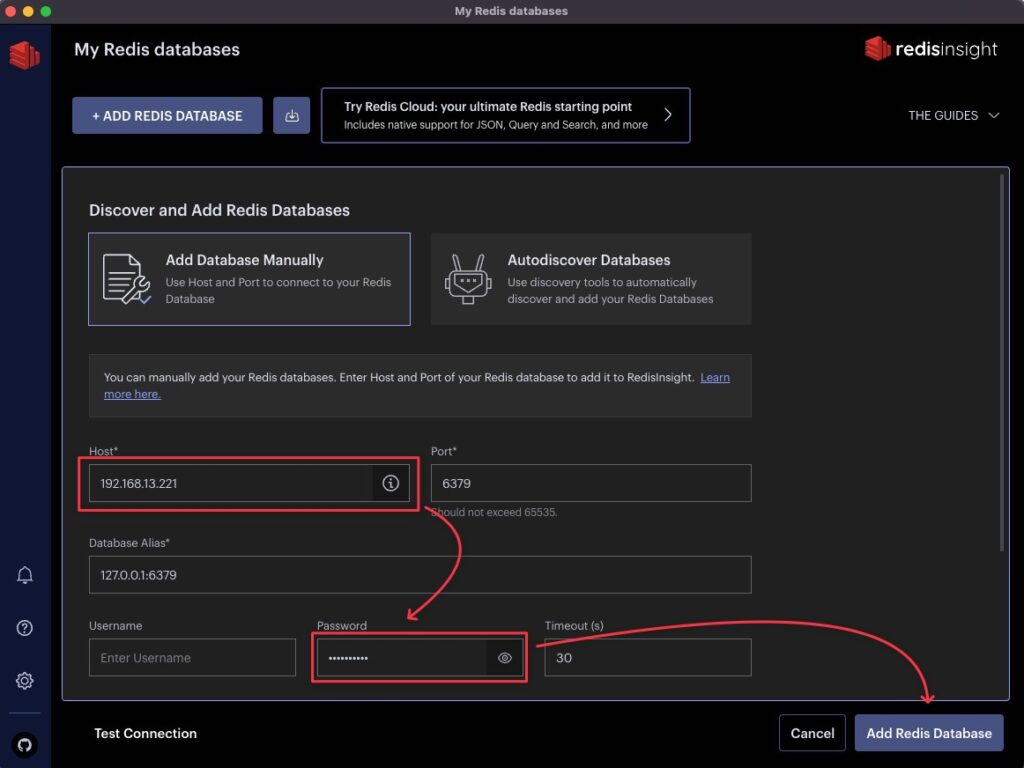Screen dimensions: 1024x768
Task: Open the GitHub icon in the sidebar
Action: [25, 744]
